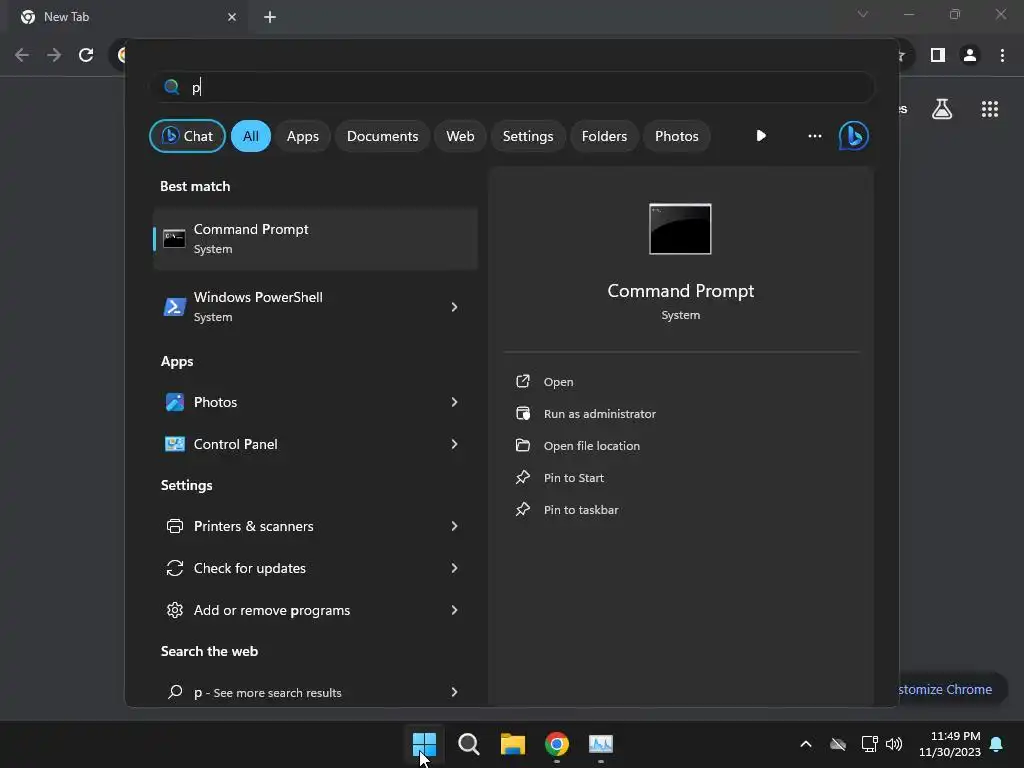Expand the web search result chevron
Viewport: 1024px width, 768px height.
[454, 692]
